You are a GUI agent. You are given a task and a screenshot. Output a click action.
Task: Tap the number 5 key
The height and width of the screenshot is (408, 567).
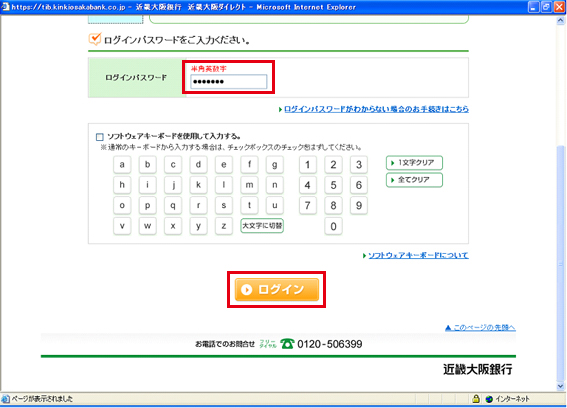(x=333, y=185)
